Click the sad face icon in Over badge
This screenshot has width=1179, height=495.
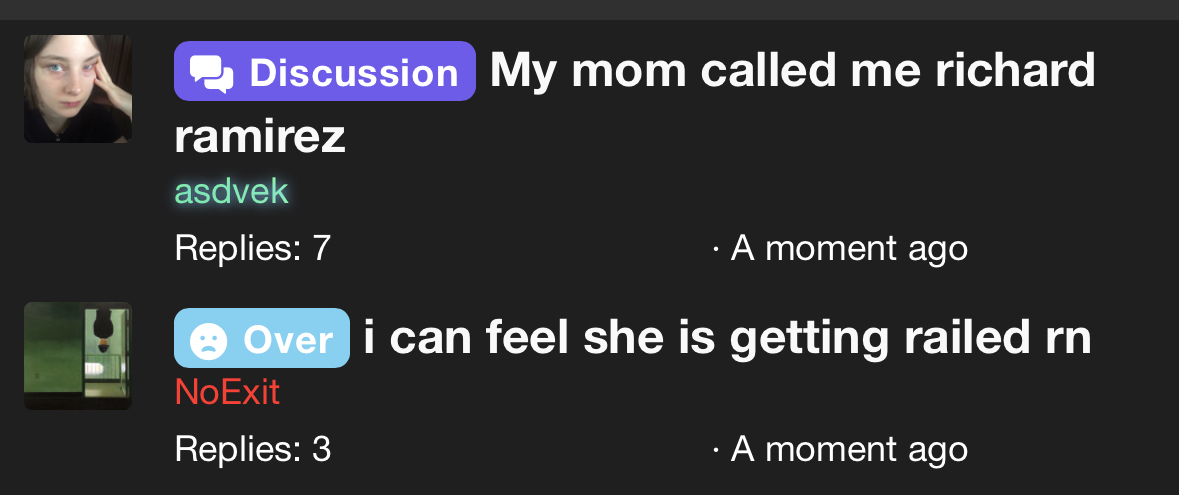pyautogui.click(x=207, y=340)
